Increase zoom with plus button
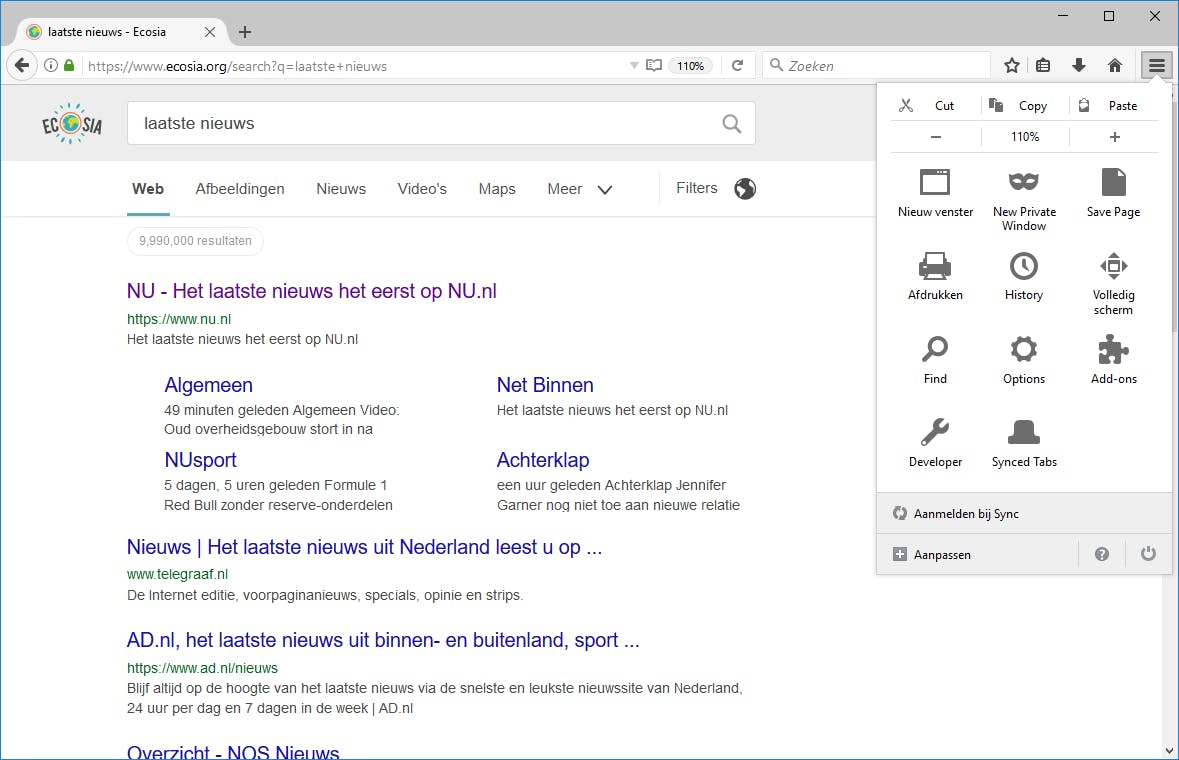This screenshot has width=1179, height=760. coord(1114,137)
